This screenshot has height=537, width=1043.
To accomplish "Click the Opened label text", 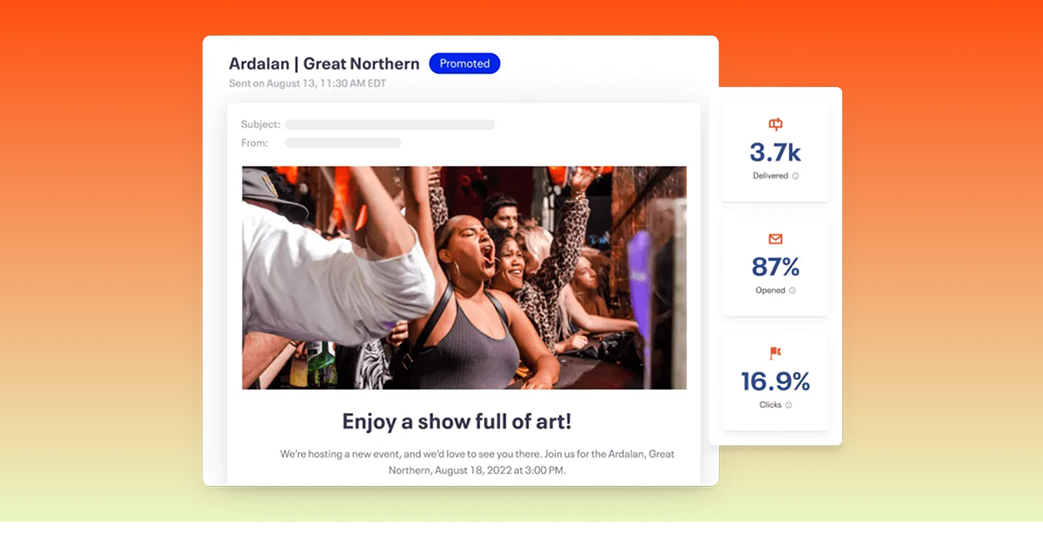I will (x=770, y=291).
